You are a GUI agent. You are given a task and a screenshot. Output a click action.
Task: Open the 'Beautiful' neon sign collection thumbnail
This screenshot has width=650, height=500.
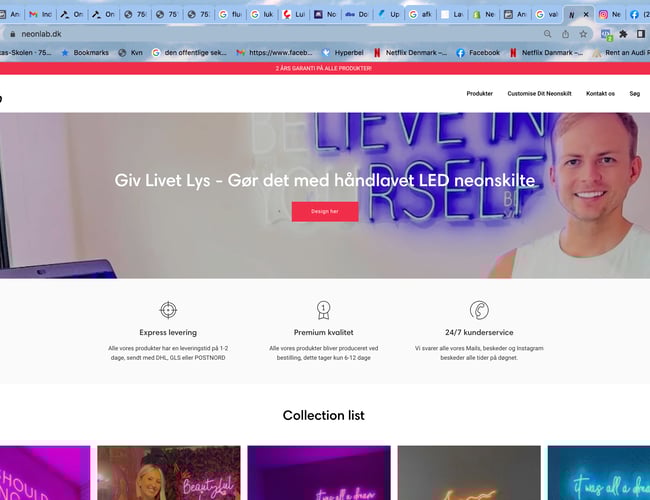click(x=169, y=473)
